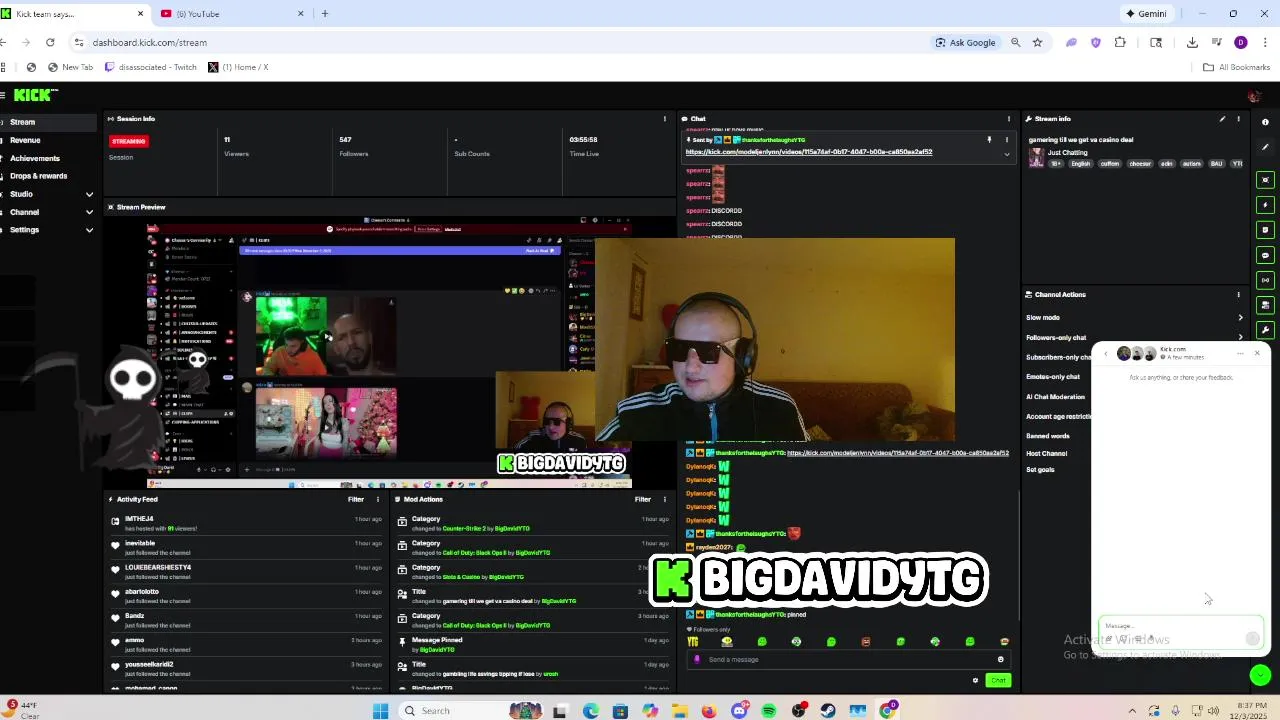Viewport: 1280px width, 720px height.
Task: Open the pinned kick.com video link
Action: pyautogui.click(x=809, y=152)
